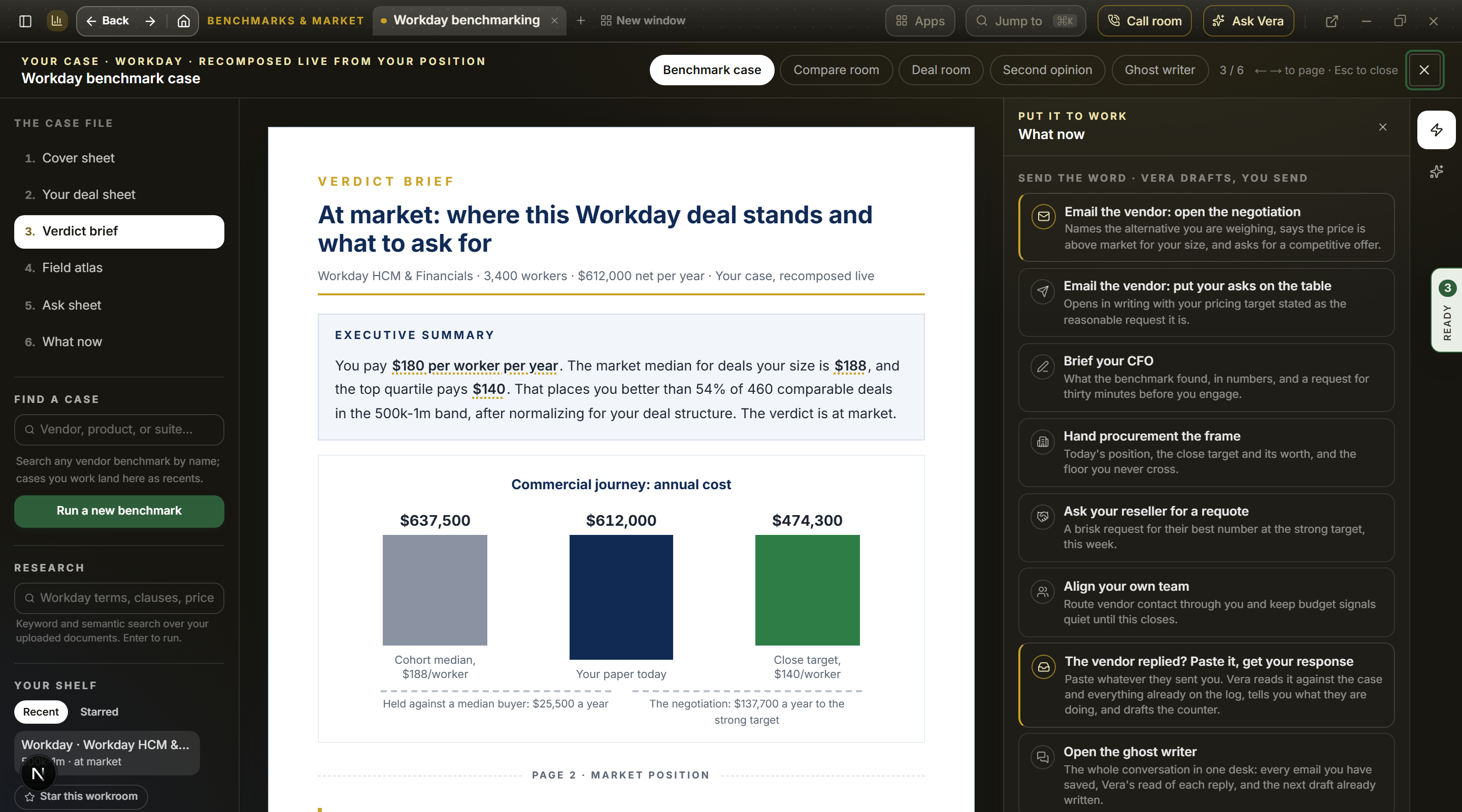
Task: Toggle the sidebar panel icon
Action: (25, 21)
